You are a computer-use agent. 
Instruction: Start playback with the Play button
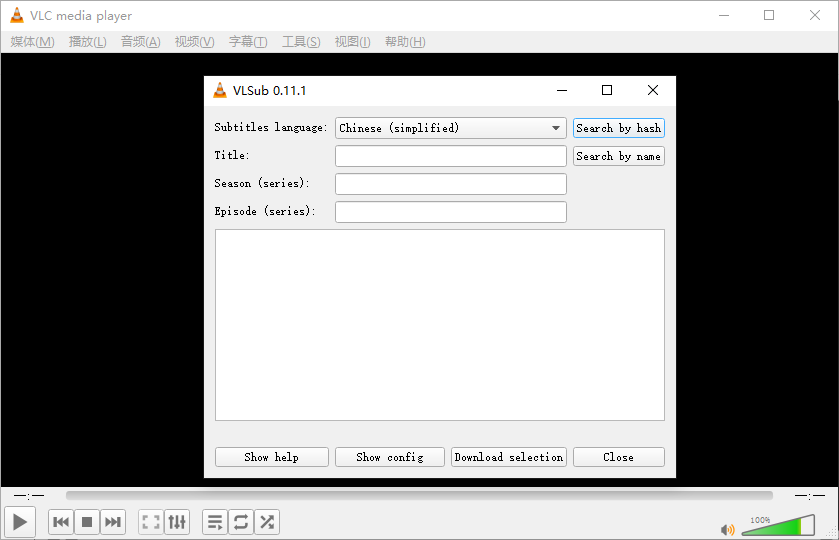[x=20, y=522]
